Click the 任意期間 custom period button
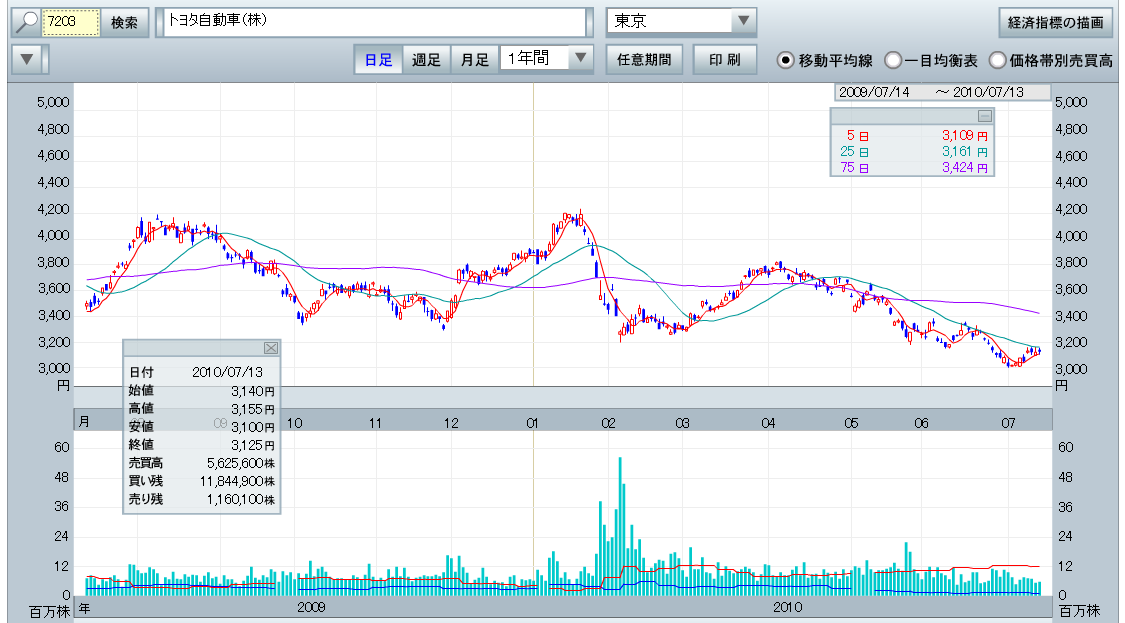The height and width of the screenshot is (623, 1125). [x=644, y=60]
